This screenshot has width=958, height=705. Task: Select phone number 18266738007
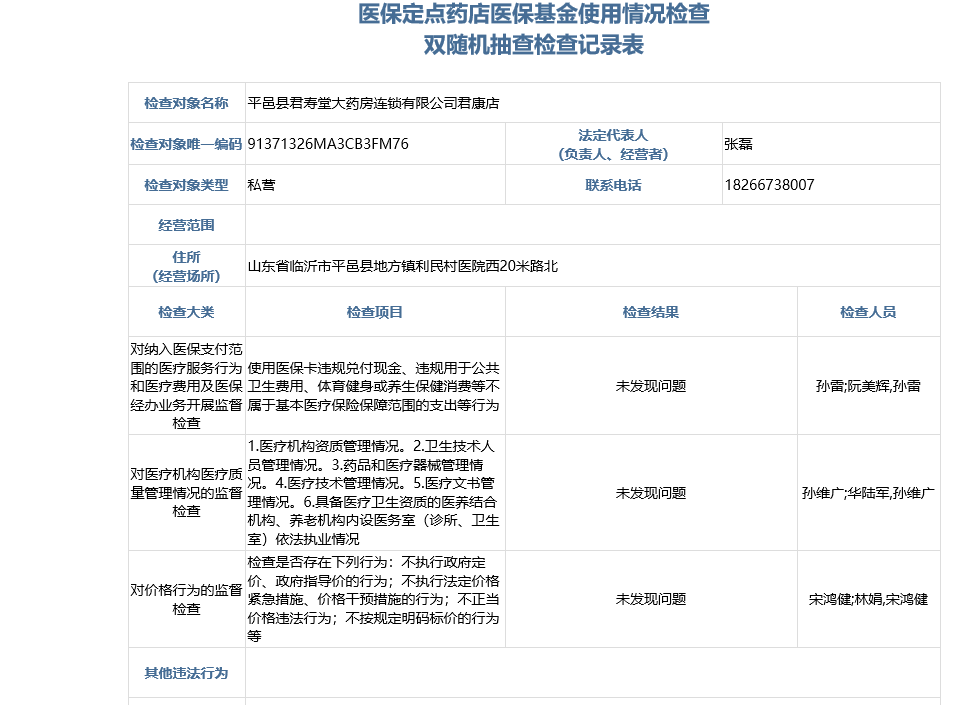pos(769,184)
